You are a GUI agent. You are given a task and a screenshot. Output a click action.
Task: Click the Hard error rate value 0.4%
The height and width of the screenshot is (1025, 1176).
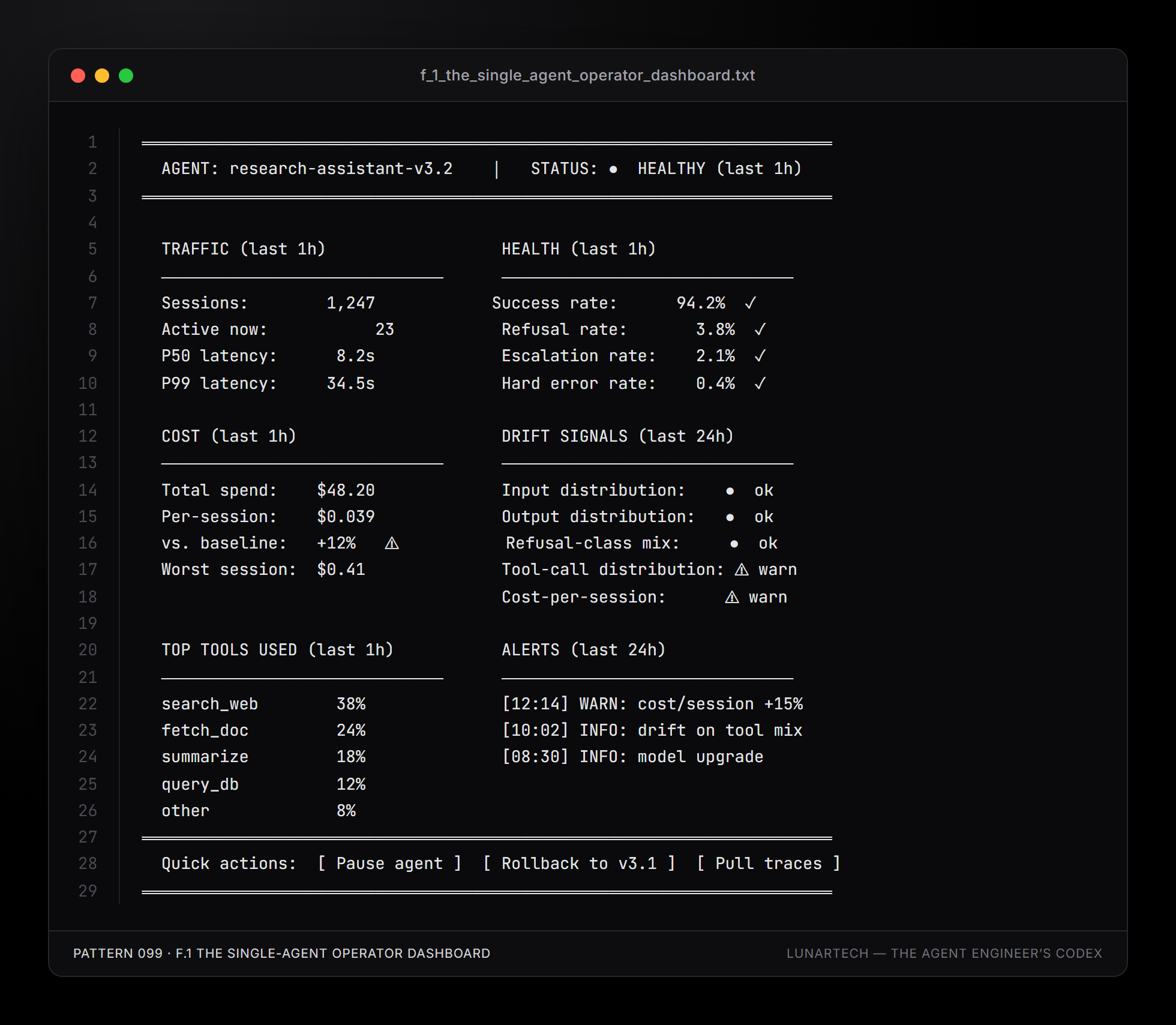coord(716,383)
